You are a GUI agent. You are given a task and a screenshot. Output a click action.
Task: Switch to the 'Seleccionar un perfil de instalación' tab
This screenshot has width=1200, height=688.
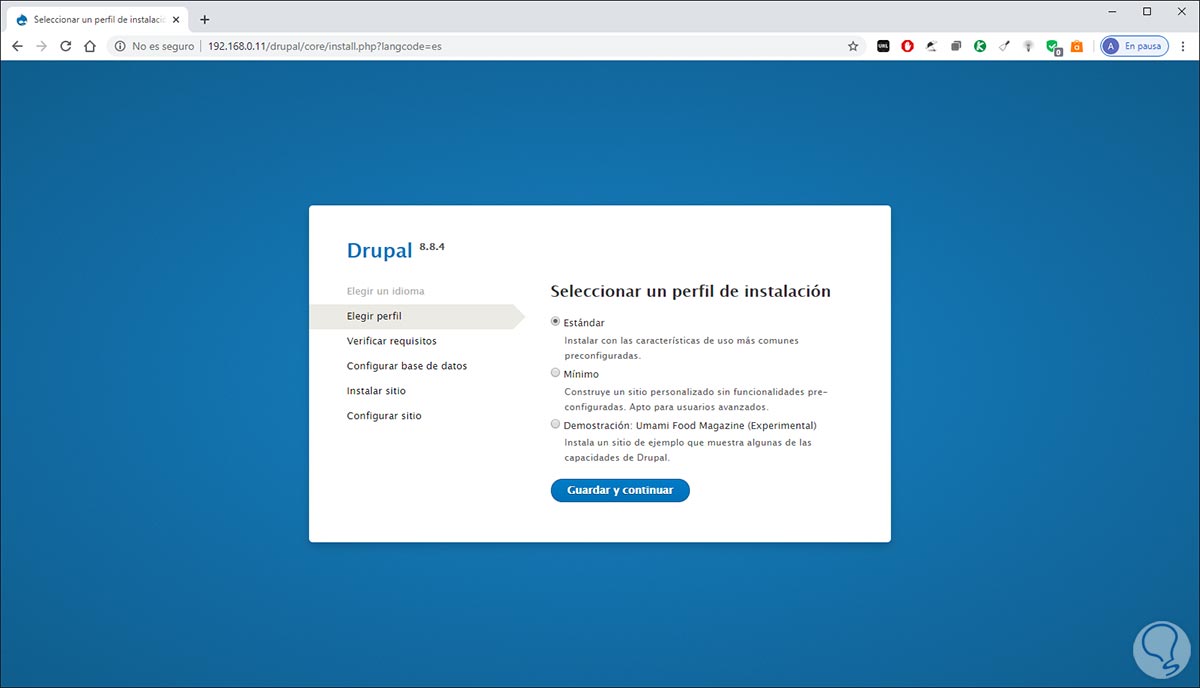pos(98,19)
